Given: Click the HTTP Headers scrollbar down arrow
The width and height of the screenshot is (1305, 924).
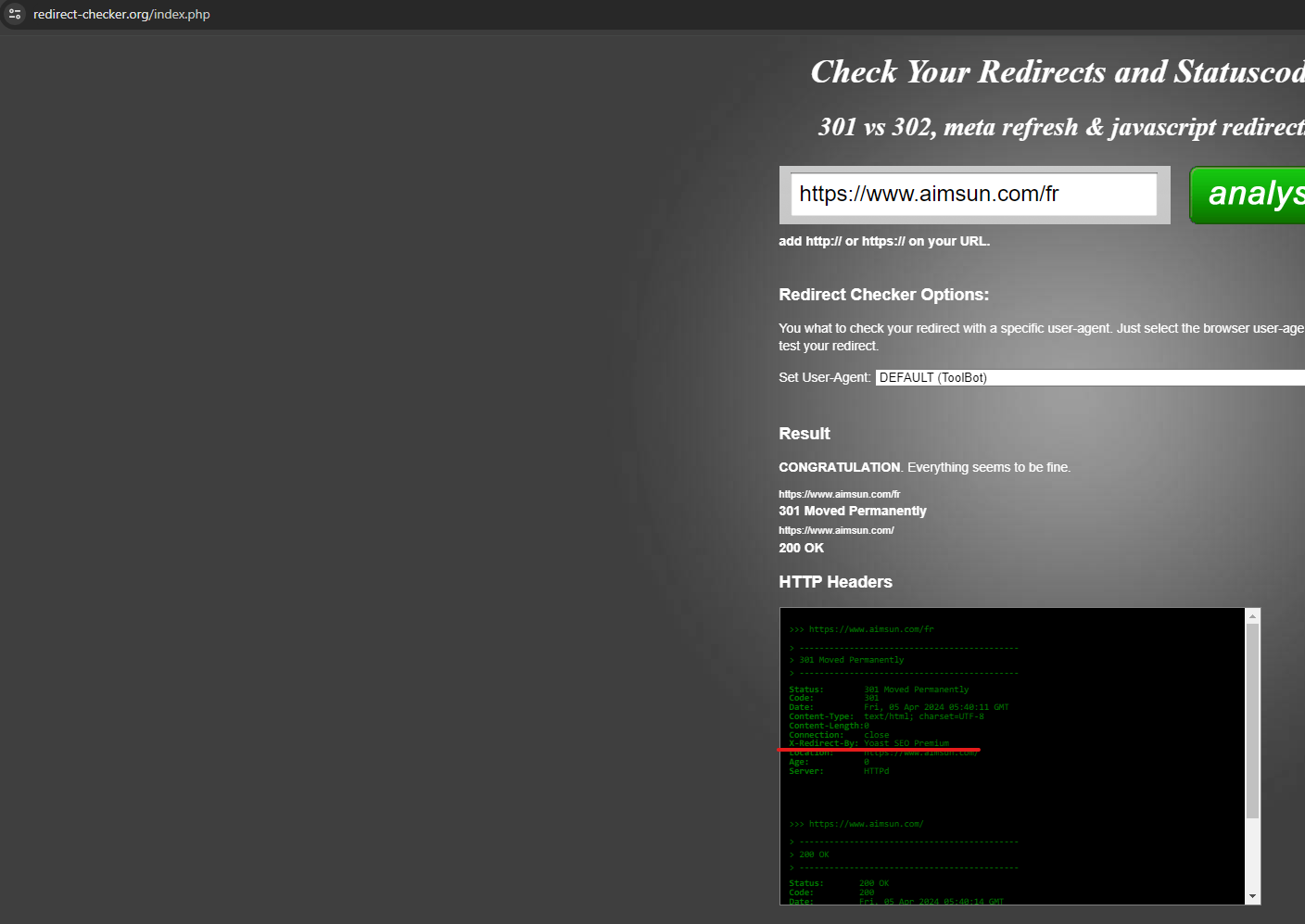Looking at the screenshot, I should (1252, 896).
